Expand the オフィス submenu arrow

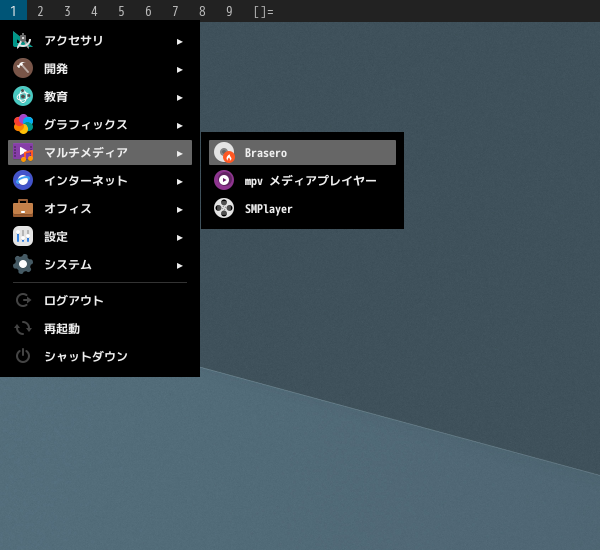pos(179,210)
